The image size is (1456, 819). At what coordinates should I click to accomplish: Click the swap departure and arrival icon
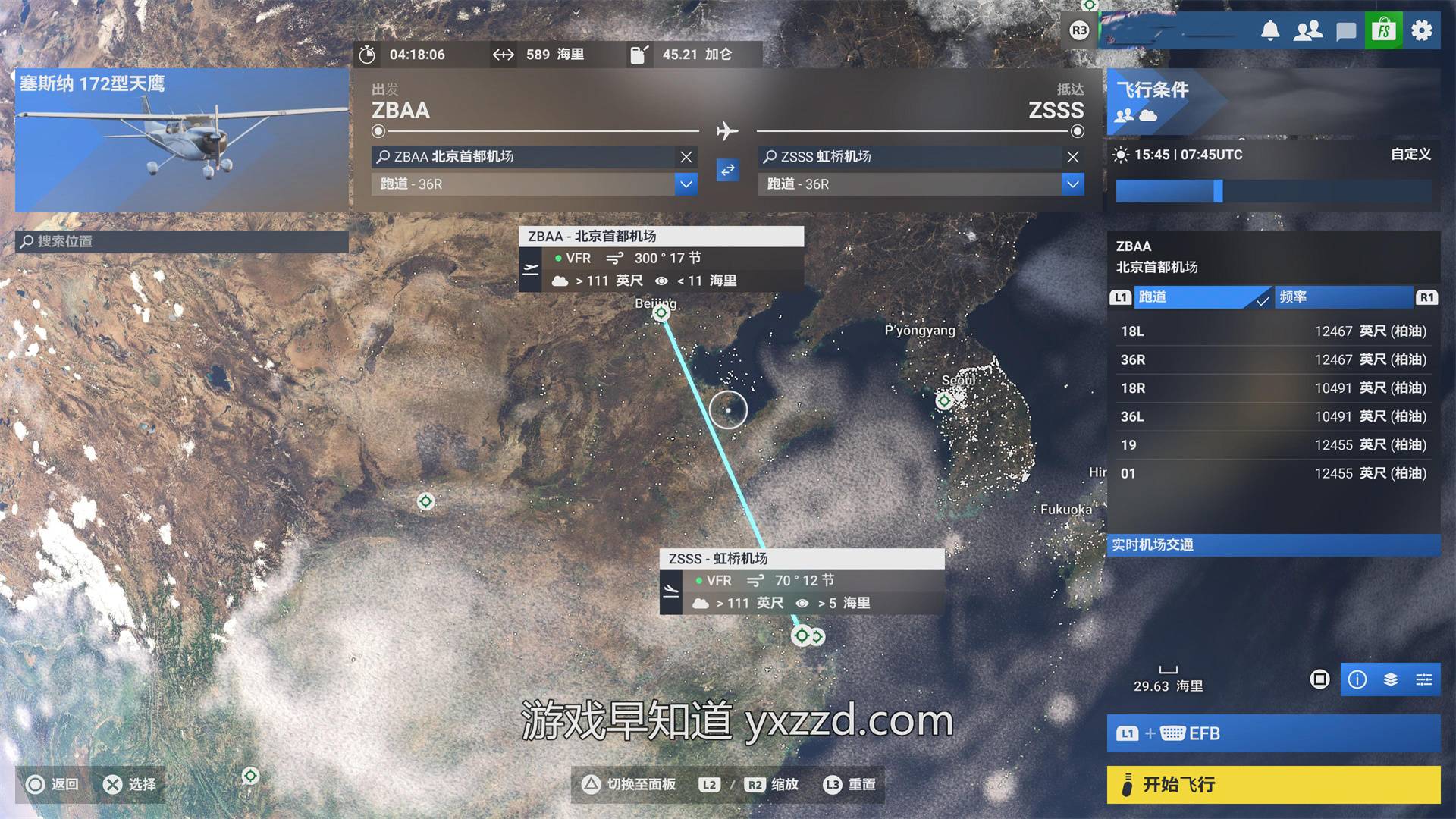pos(727,170)
